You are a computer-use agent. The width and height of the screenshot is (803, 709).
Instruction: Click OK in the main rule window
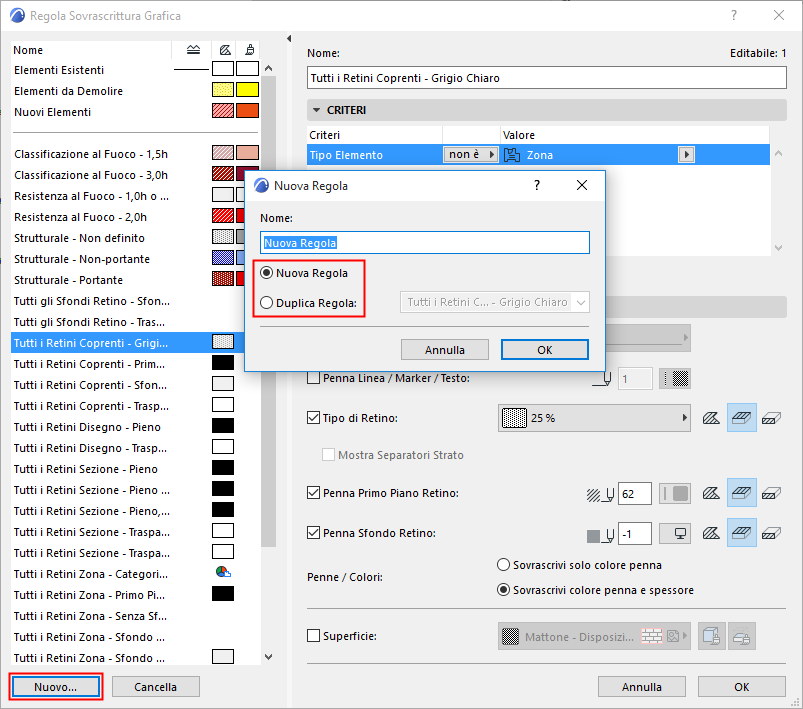[742, 687]
